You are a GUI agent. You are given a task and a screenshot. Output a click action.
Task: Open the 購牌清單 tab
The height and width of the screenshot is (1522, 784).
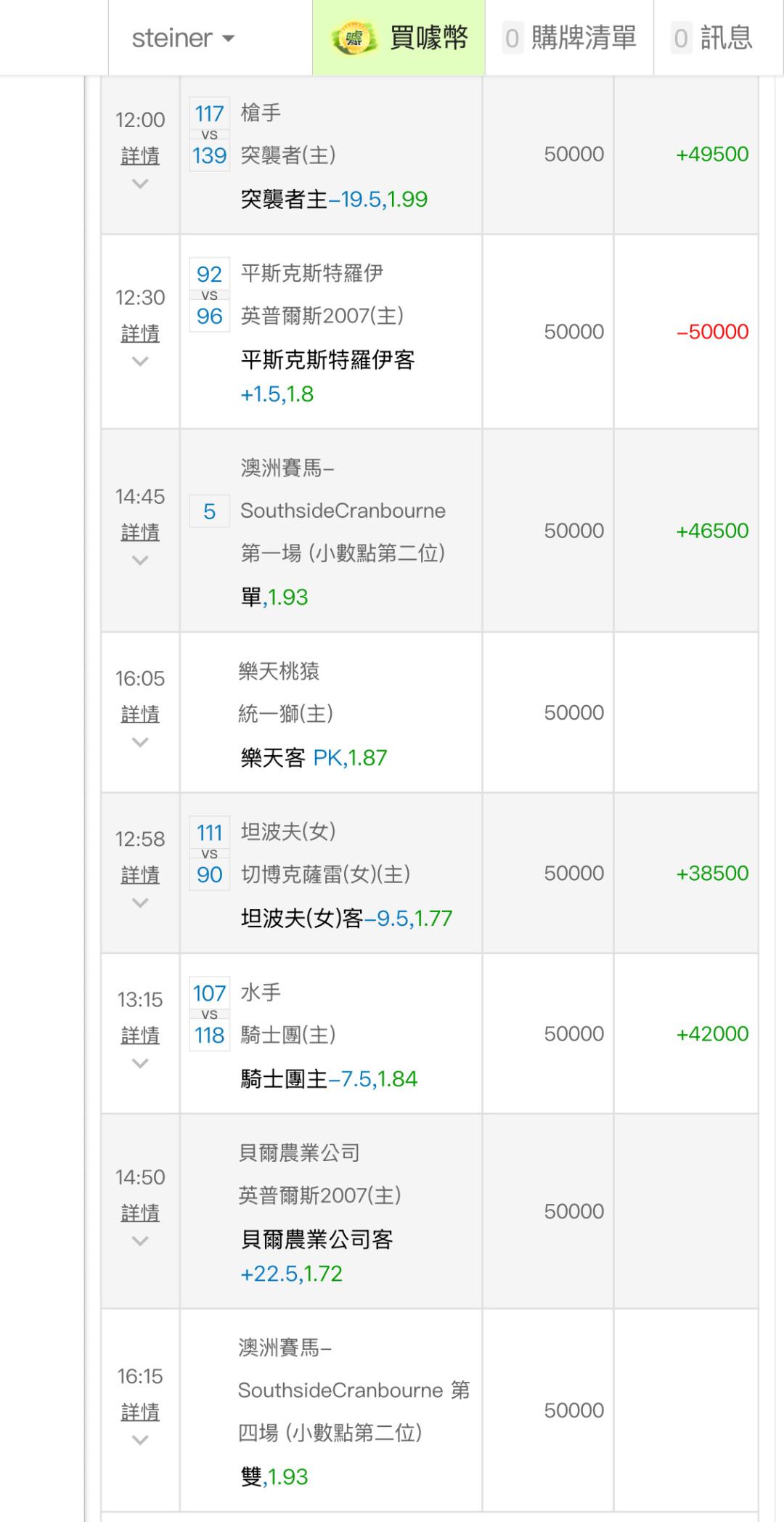pos(570,38)
